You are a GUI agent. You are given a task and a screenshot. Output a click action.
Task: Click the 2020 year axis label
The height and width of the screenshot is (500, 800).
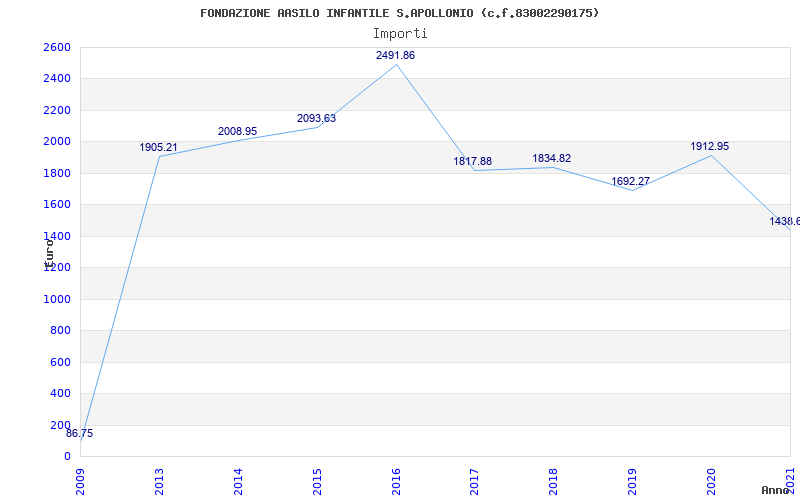pos(712,480)
